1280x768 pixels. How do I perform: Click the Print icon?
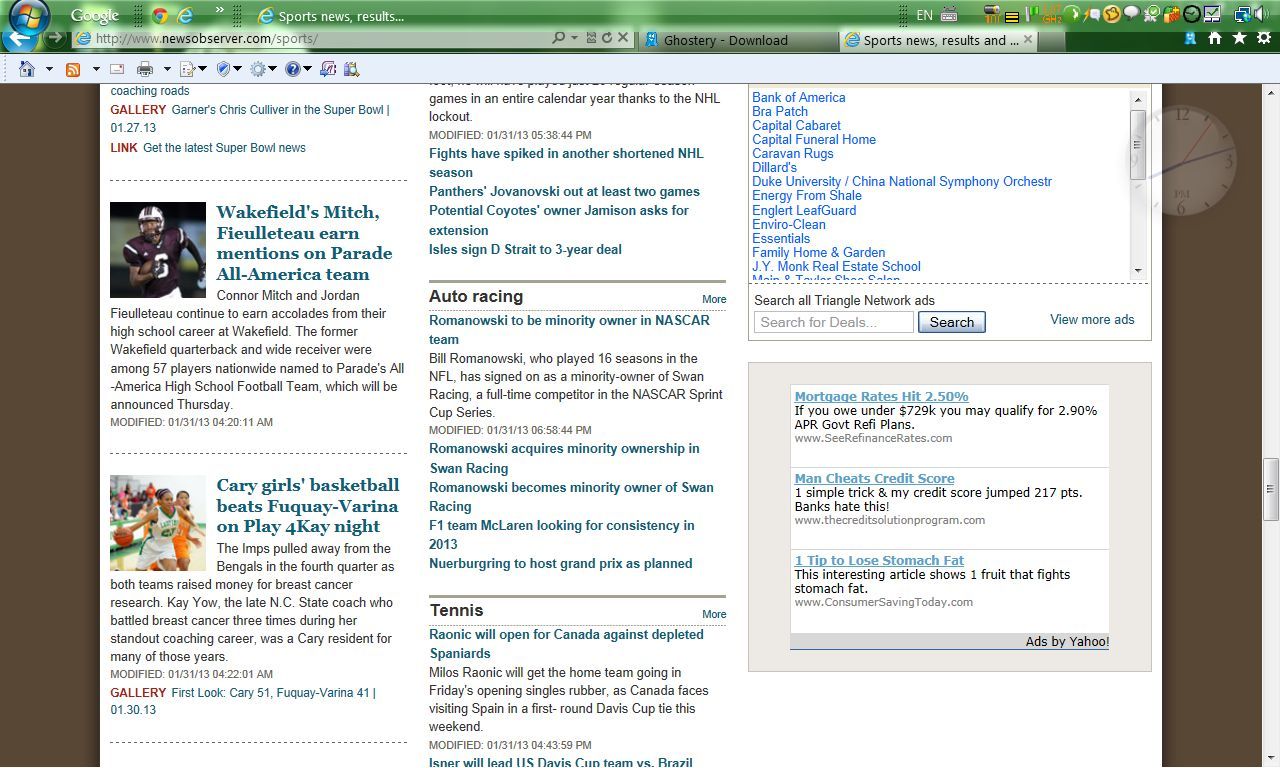(x=145, y=69)
